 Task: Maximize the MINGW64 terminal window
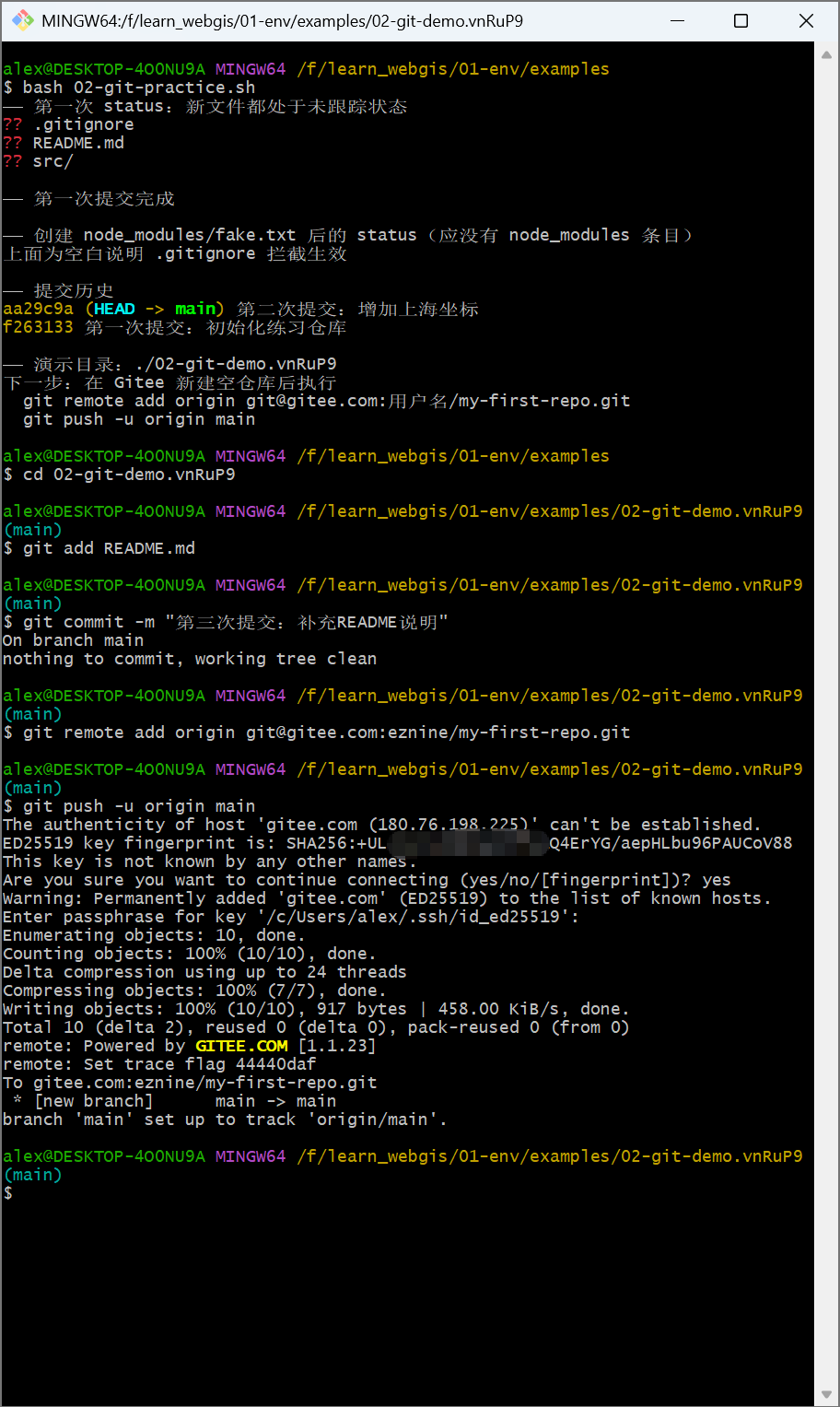pyautogui.click(x=741, y=20)
